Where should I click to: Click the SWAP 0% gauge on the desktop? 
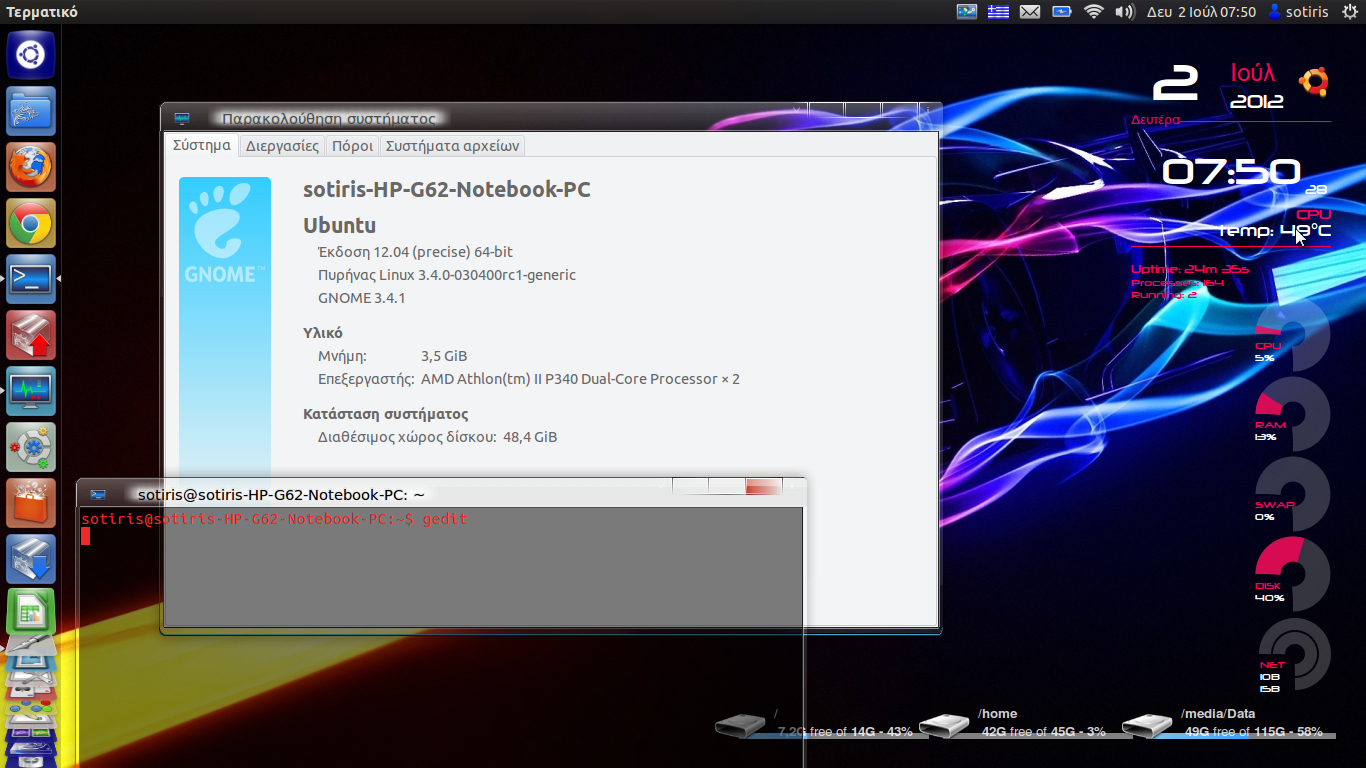1292,494
